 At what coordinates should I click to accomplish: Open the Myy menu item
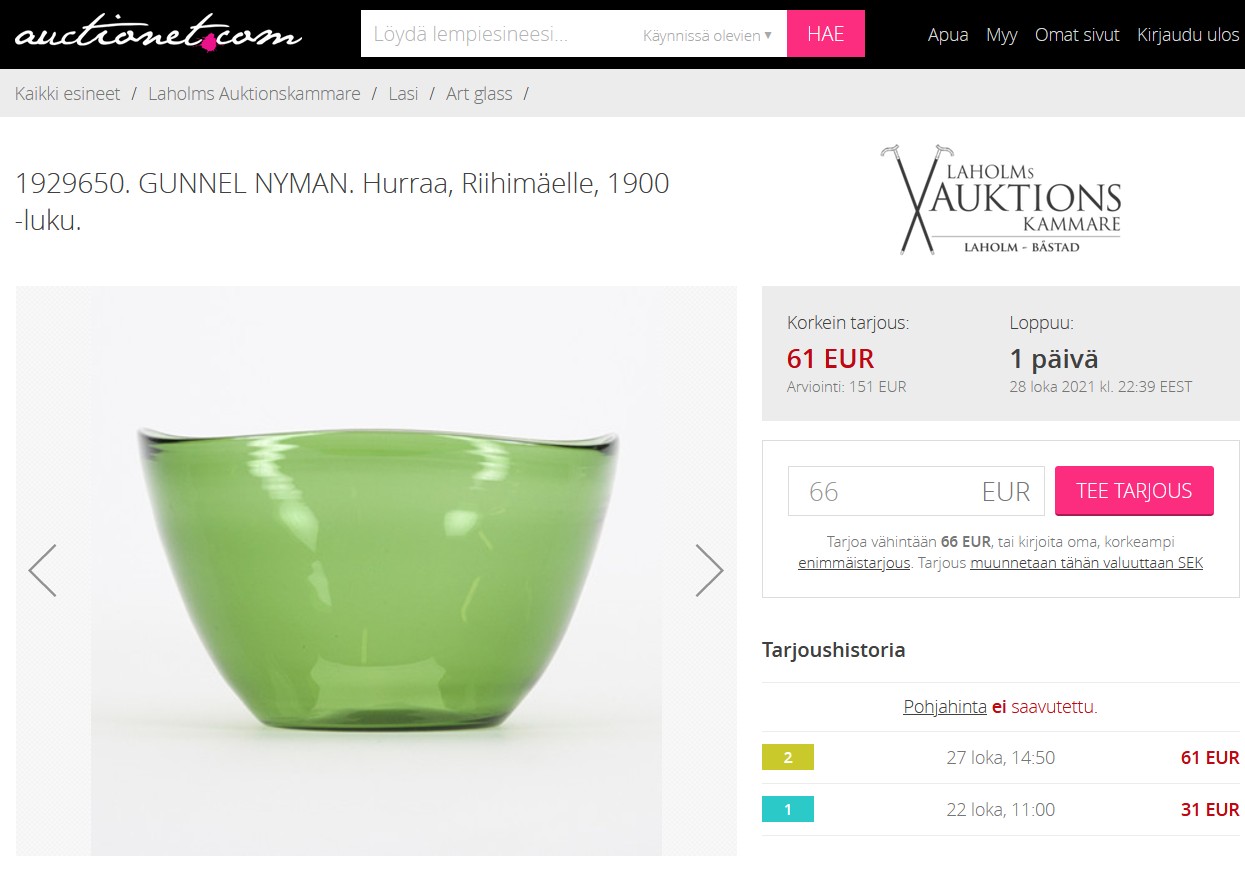(1001, 35)
